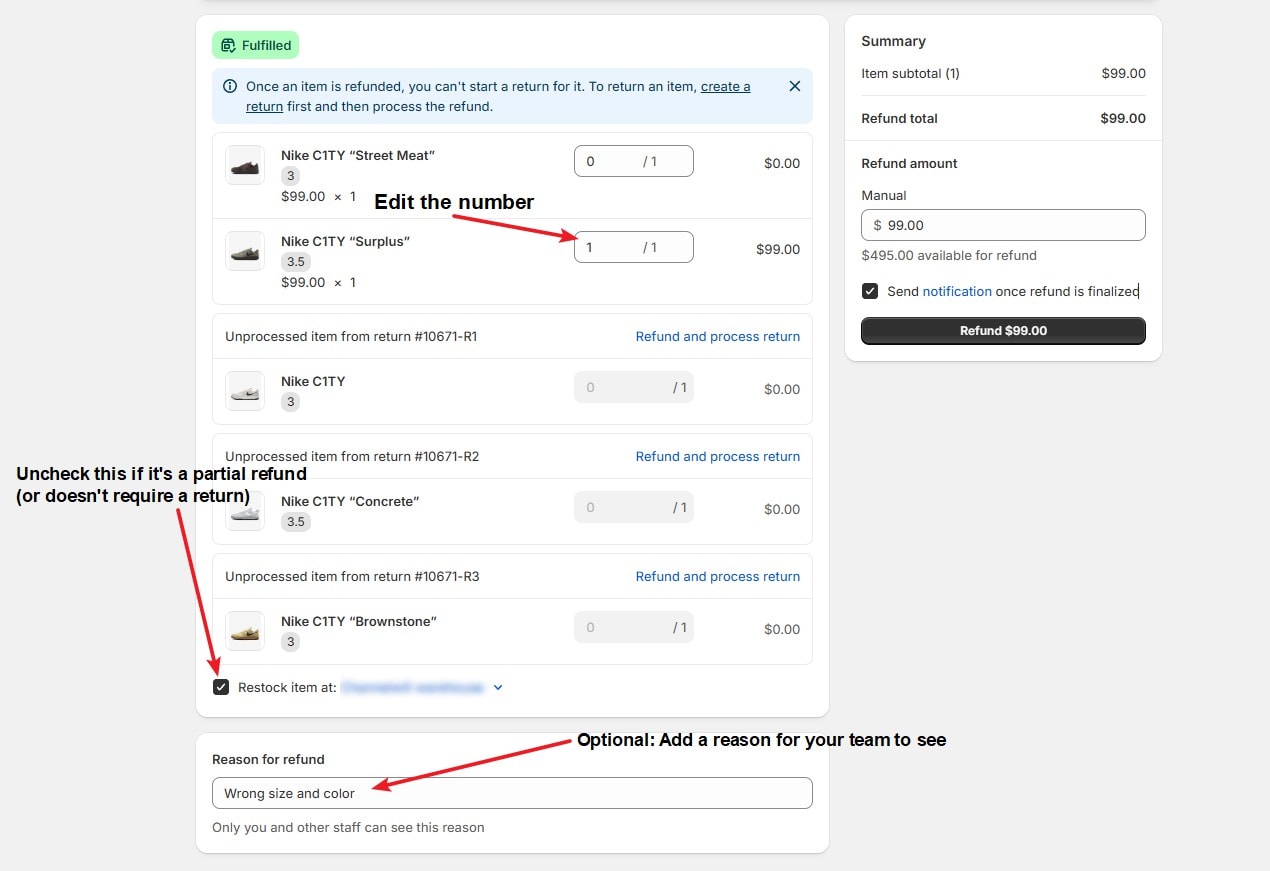Edit the Street Meat refund quantity field

coord(633,161)
